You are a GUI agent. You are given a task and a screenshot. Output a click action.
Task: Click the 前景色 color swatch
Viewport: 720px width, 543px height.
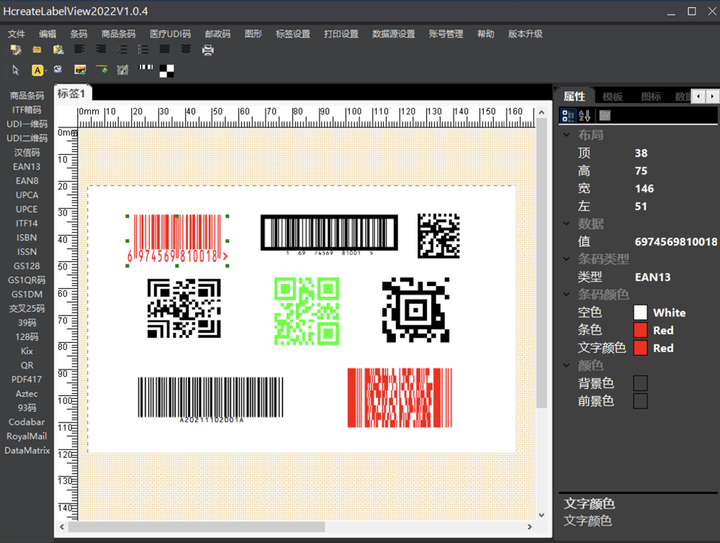[640, 401]
